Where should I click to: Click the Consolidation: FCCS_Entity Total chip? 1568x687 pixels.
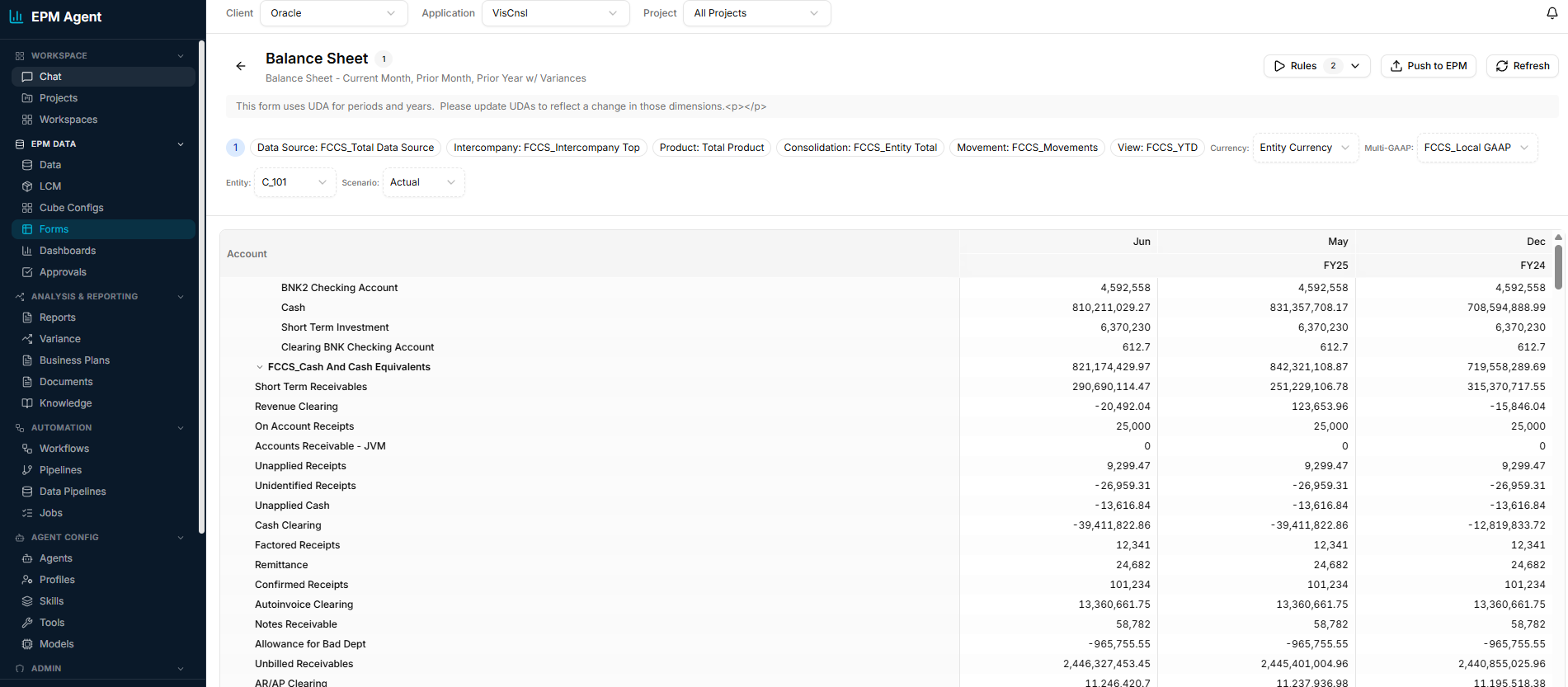tap(860, 148)
